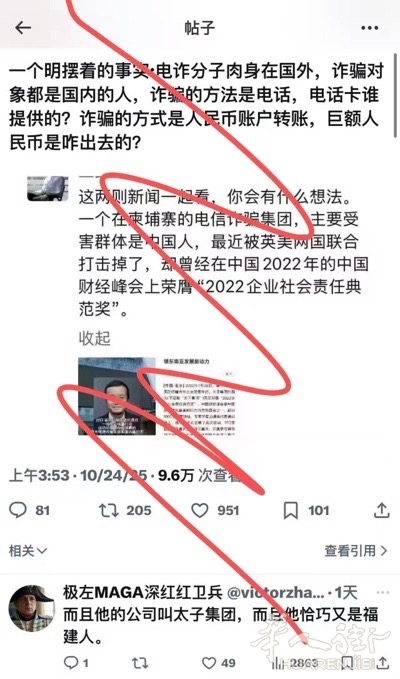Collapse quoted text with 收起
Image resolution: width=400 pixels, height=679 pixels.
94,338
